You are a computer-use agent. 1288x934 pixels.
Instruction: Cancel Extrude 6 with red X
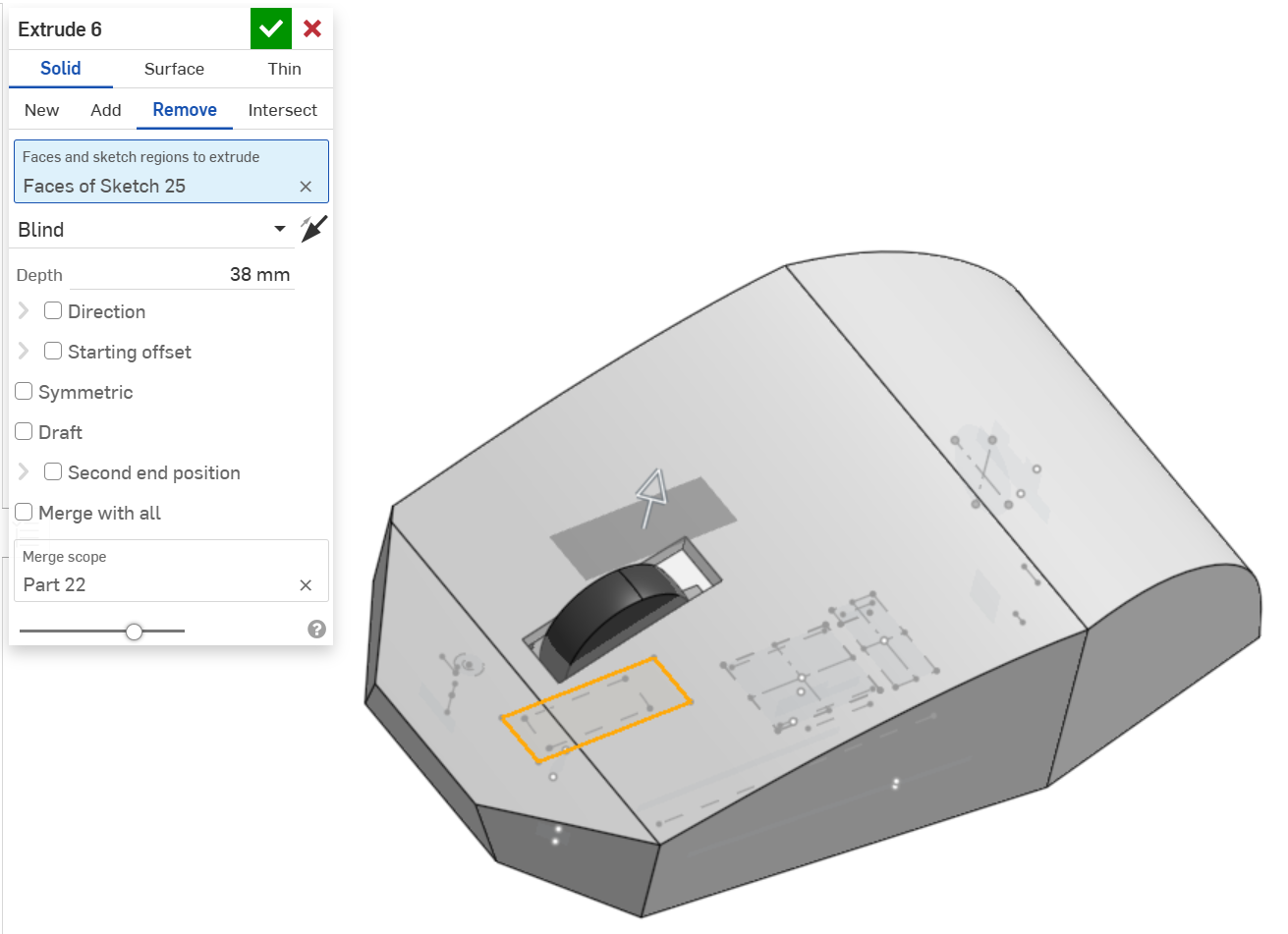pos(312,29)
